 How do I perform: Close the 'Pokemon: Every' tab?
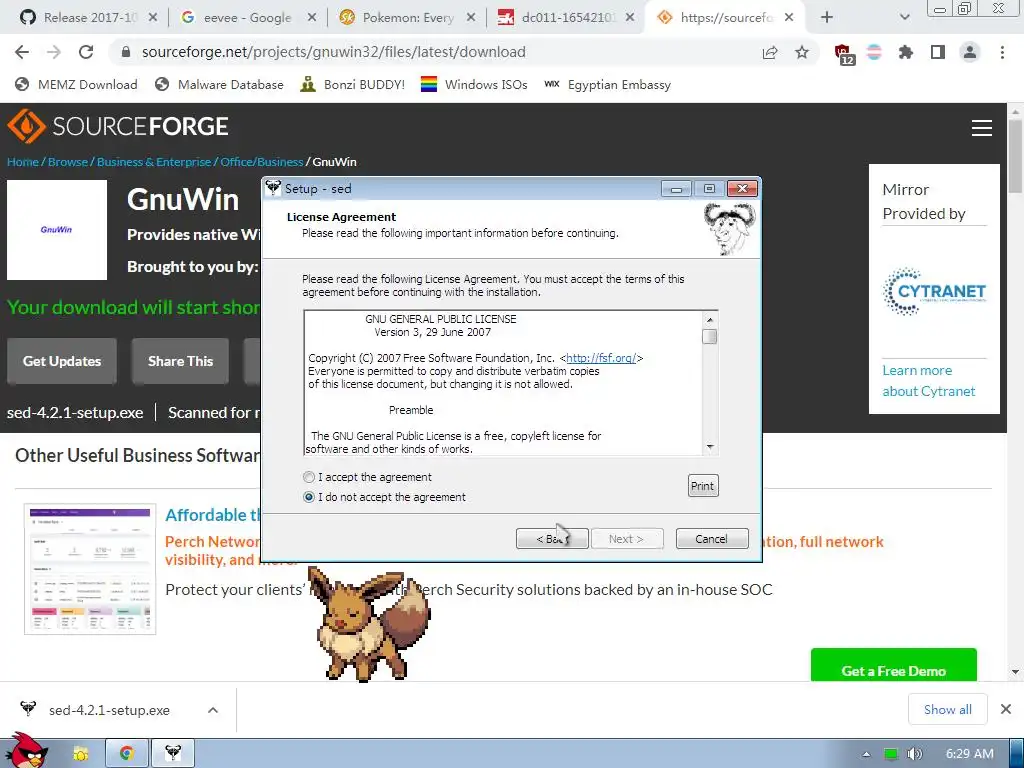pos(471,18)
